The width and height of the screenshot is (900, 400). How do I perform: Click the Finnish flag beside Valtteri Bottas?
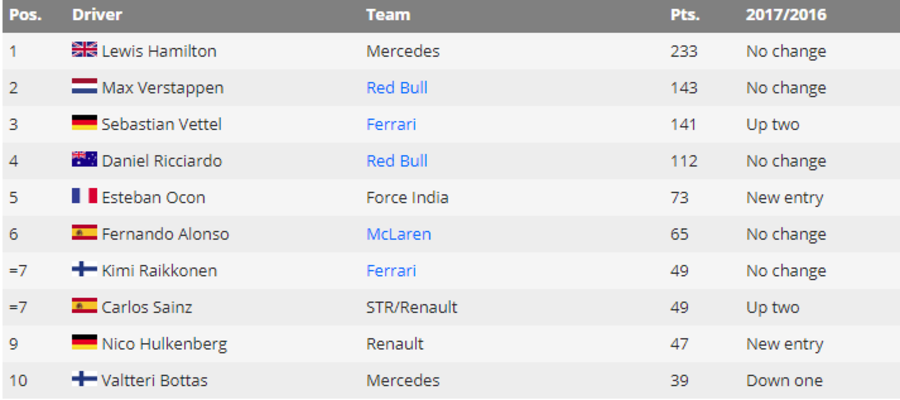(x=84, y=380)
